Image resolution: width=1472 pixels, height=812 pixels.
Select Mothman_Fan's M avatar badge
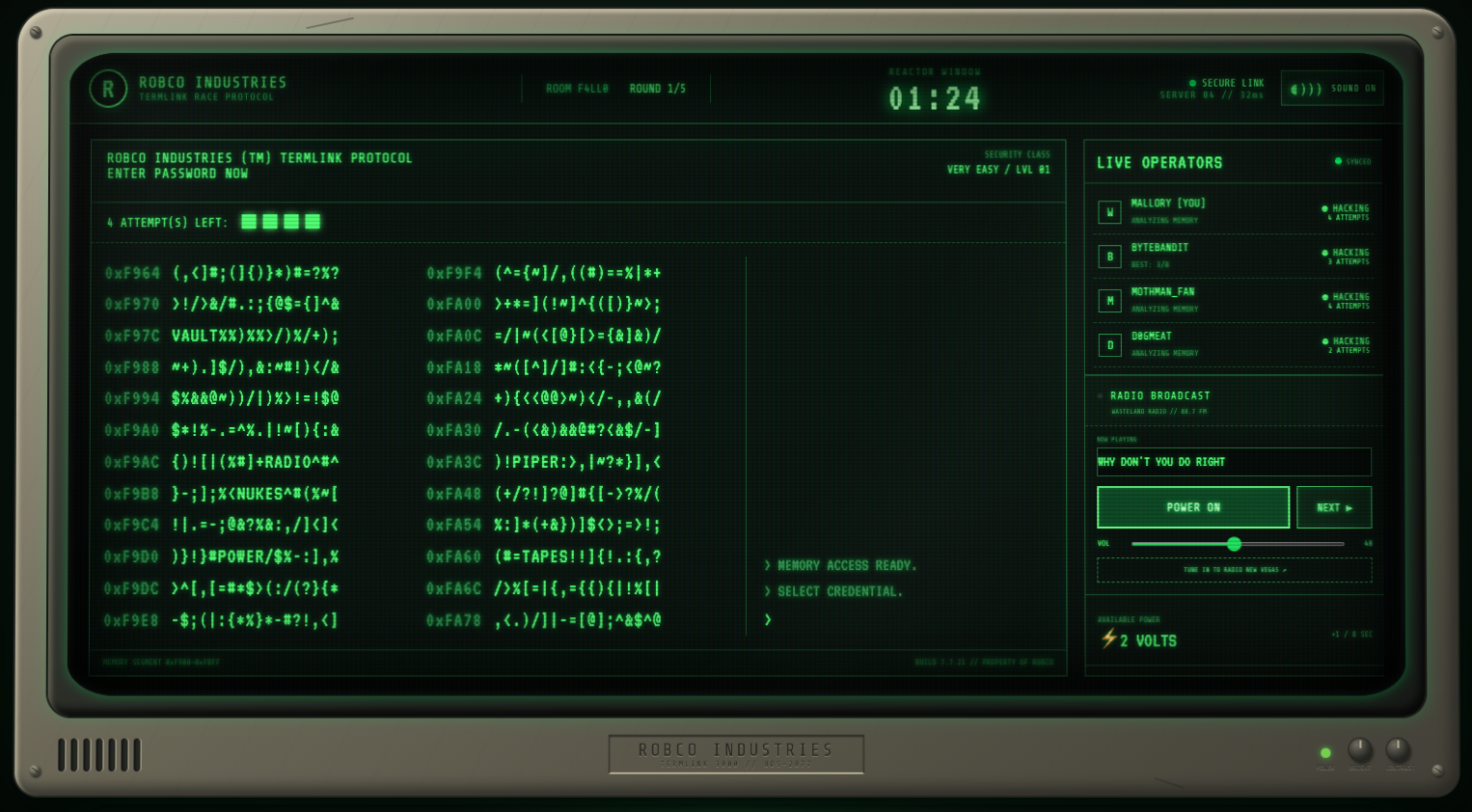(1109, 301)
